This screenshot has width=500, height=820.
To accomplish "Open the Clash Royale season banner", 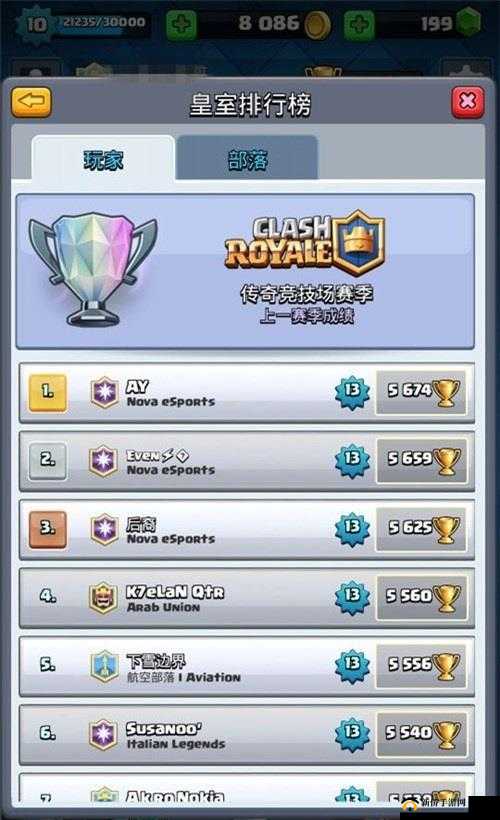I will coord(245,271).
